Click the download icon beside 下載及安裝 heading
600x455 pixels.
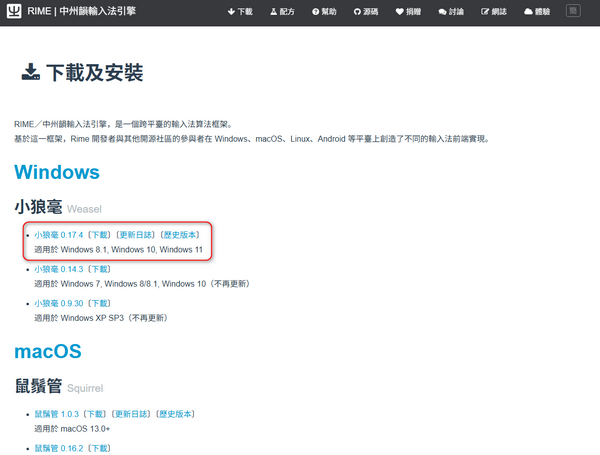click(31, 72)
